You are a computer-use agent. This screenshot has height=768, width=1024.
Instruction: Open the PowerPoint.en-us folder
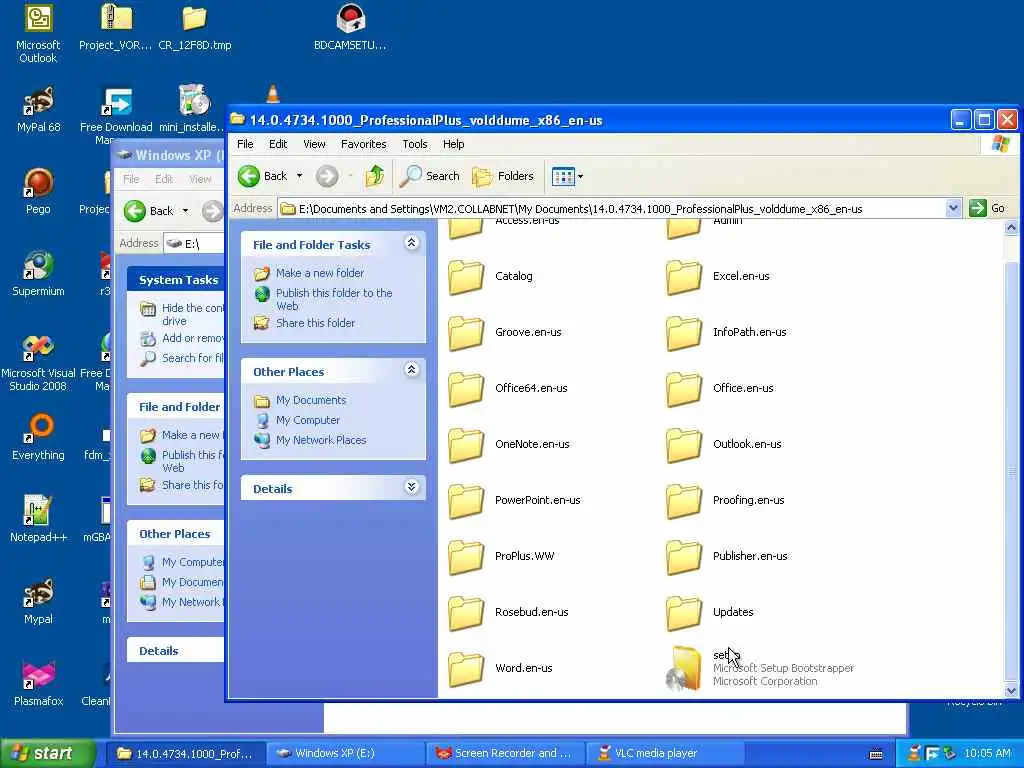tap(515, 501)
